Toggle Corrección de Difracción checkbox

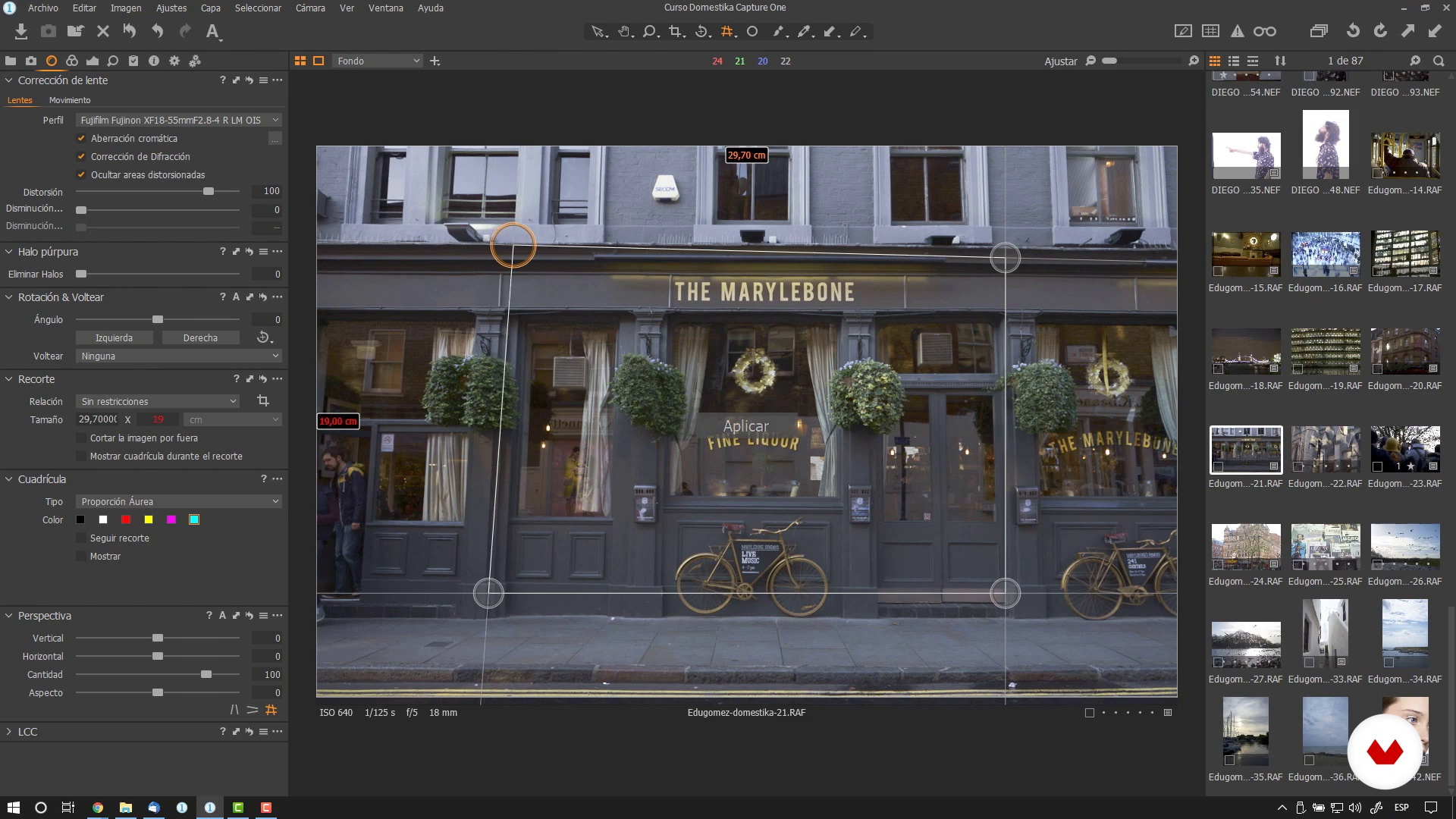(x=81, y=156)
